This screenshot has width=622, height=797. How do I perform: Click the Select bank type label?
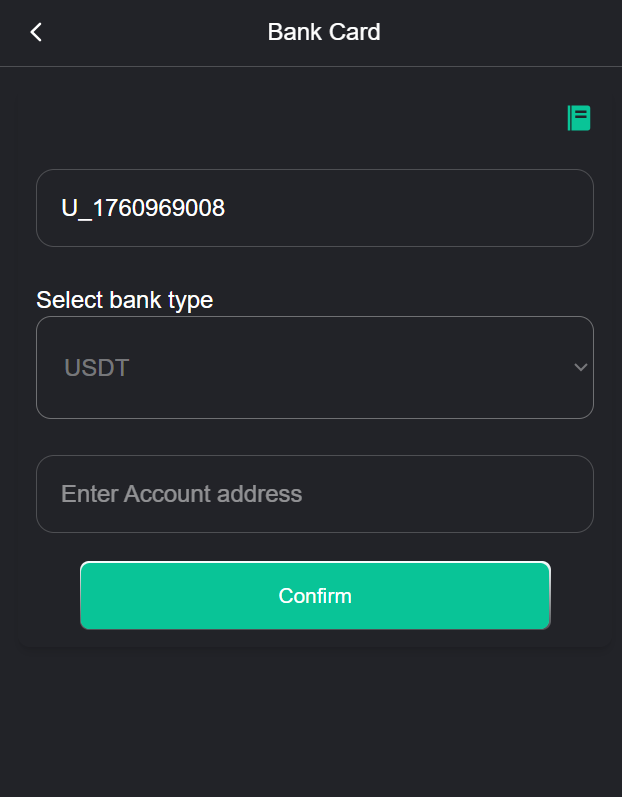pyautogui.click(x=125, y=299)
